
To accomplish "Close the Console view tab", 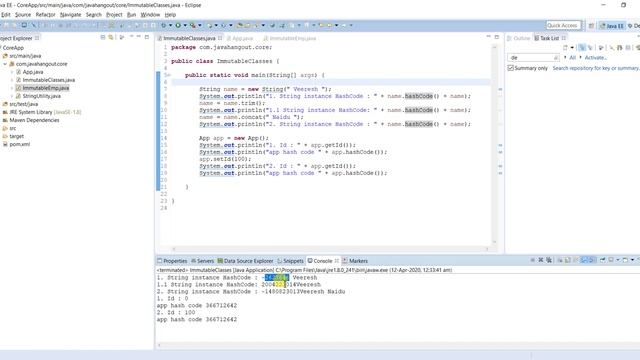I will [337, 261].
